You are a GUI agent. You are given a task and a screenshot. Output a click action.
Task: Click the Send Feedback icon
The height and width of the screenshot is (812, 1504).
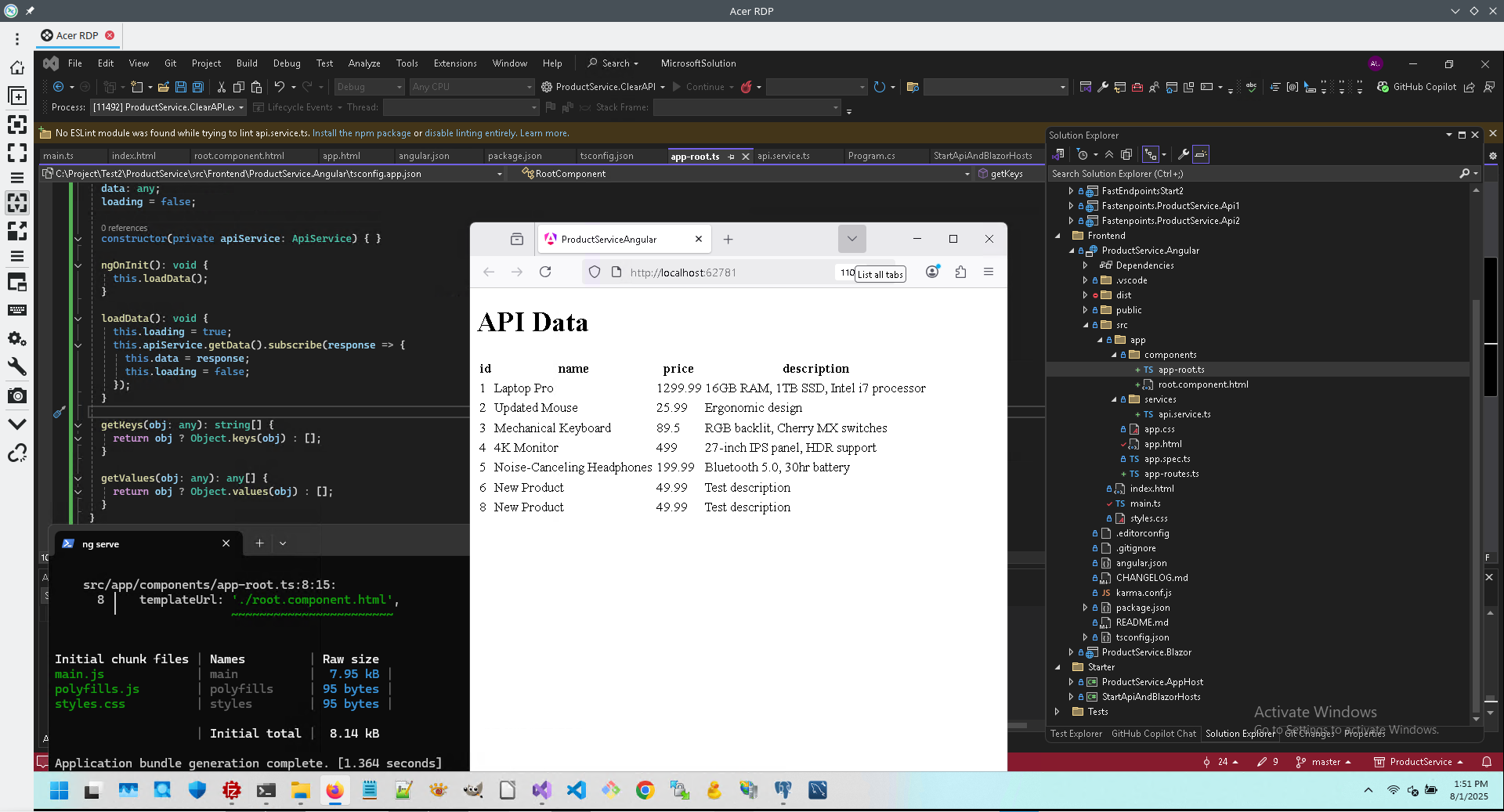coord(1489,87)
